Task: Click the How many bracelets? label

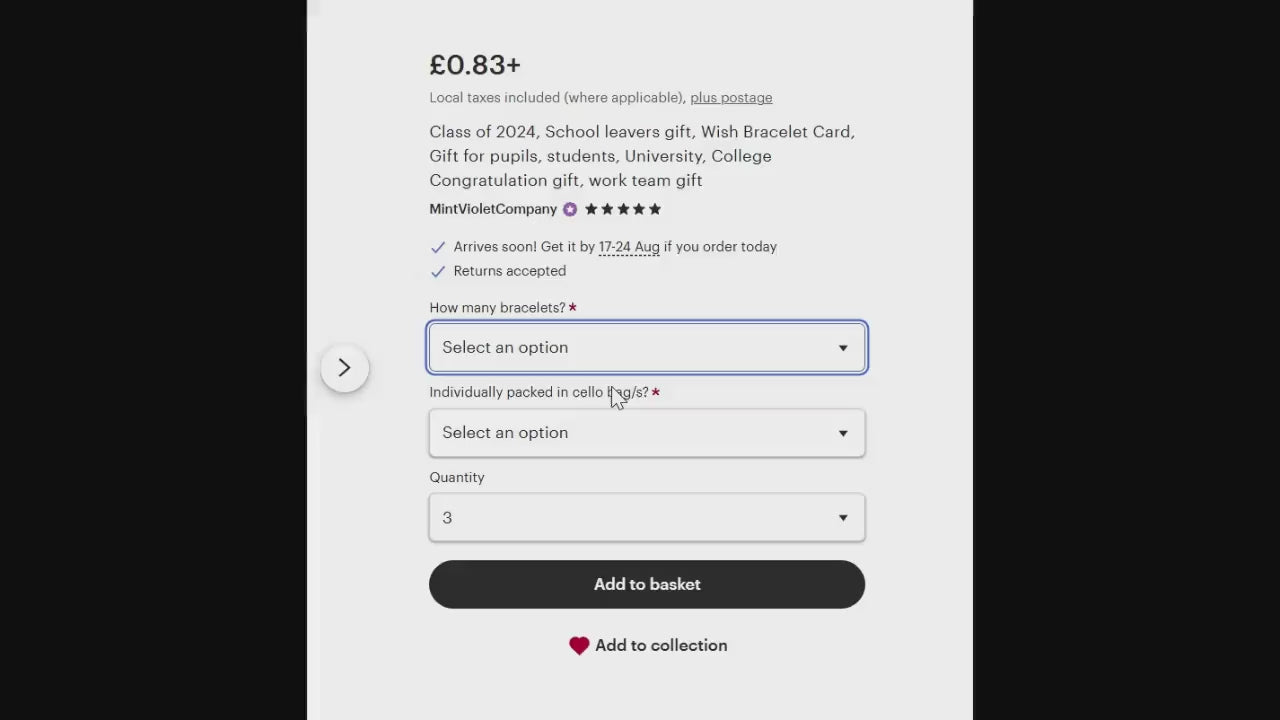Action: (497, 308)
